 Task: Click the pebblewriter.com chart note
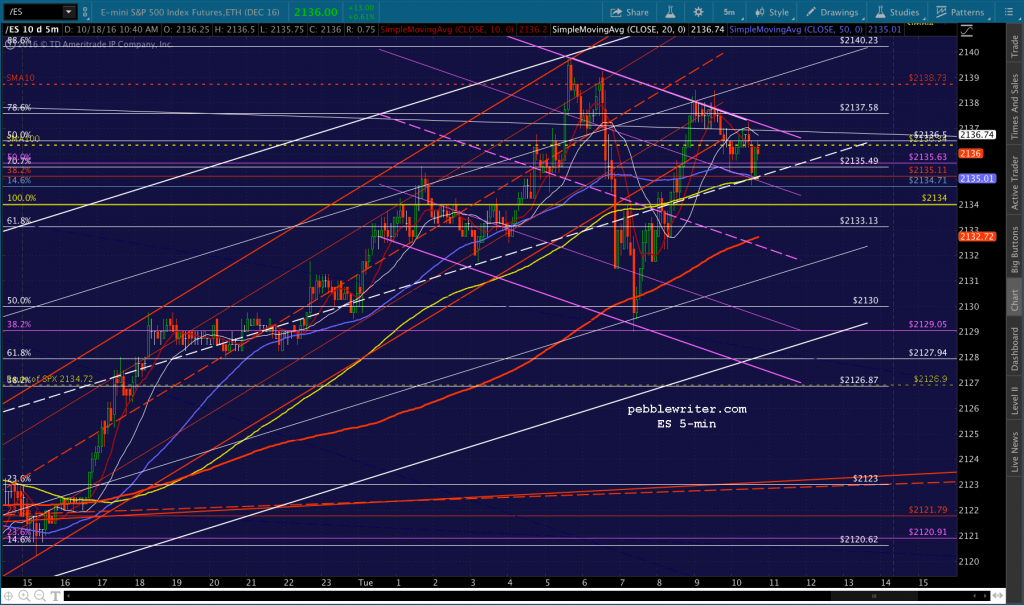pos(686,409)
